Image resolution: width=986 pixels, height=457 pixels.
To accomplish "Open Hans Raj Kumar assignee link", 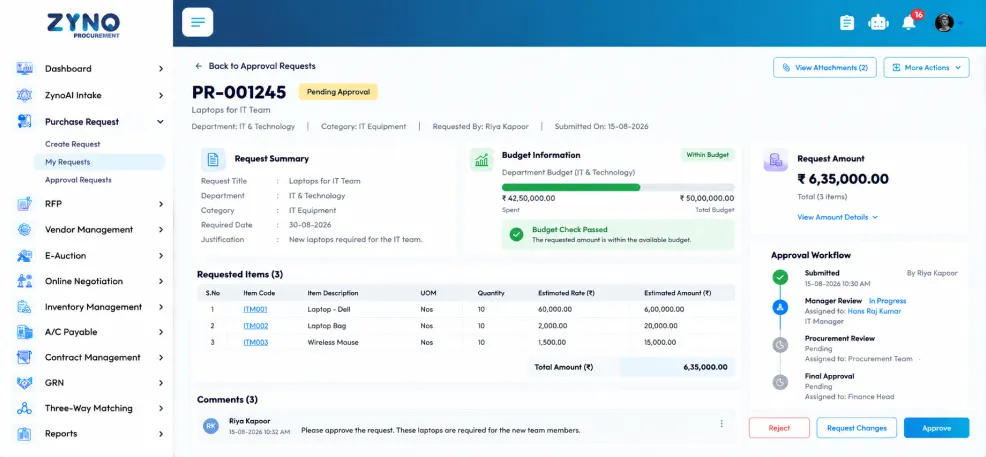I will pos(874,311).
